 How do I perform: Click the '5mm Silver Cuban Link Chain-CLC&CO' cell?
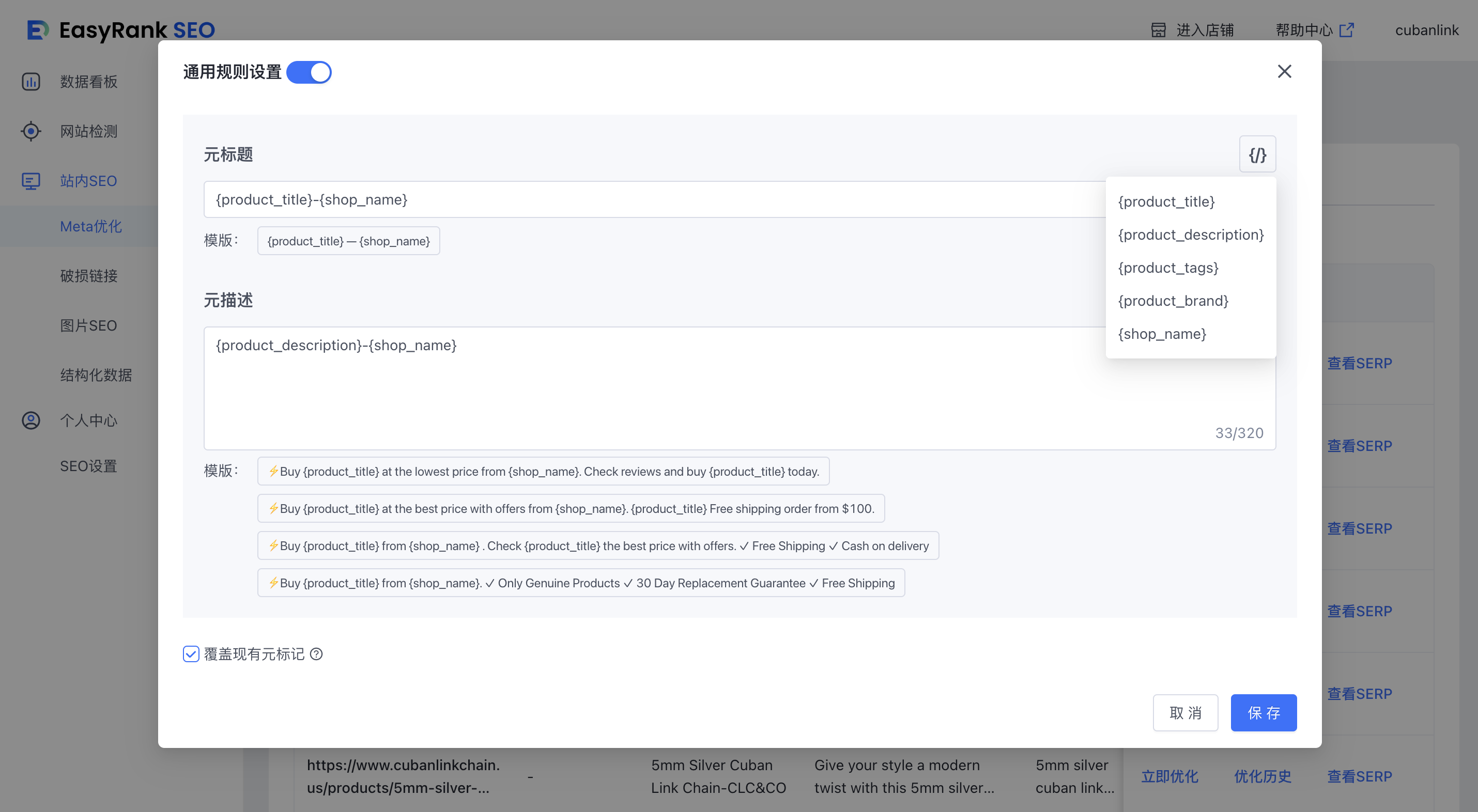click(718, 776)
